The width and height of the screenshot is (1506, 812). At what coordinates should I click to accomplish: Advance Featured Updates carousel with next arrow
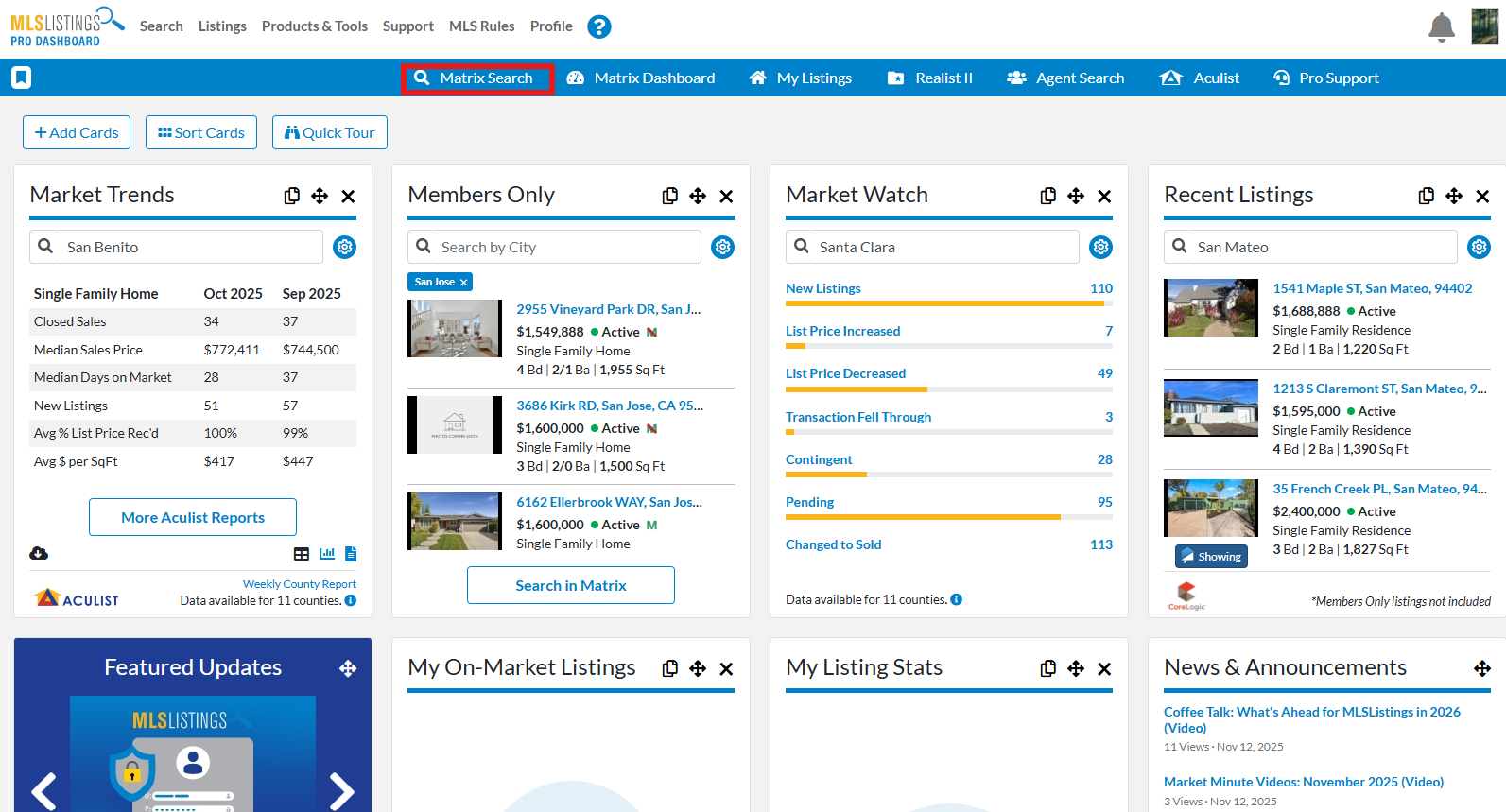(x=341, y=790)
